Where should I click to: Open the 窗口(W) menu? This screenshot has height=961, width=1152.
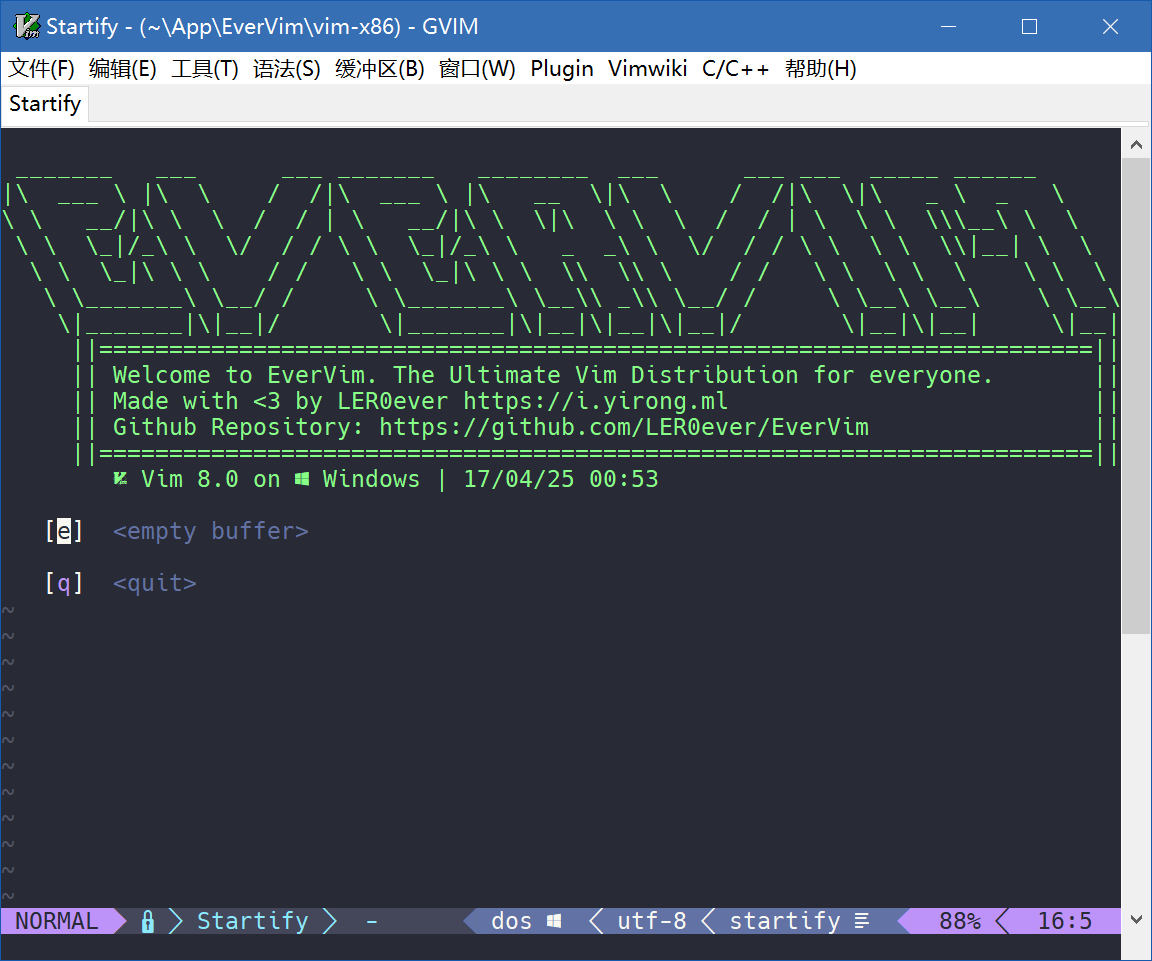[x=477, y=69]
